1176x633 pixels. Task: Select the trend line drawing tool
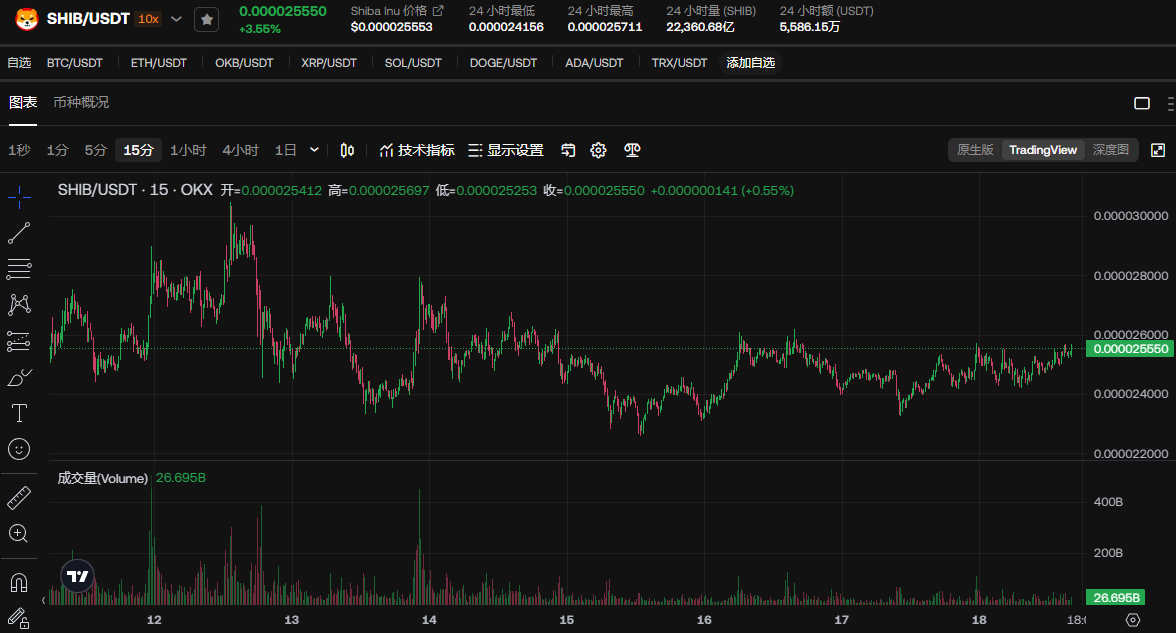pyautogui.click(x=19, y=232)
